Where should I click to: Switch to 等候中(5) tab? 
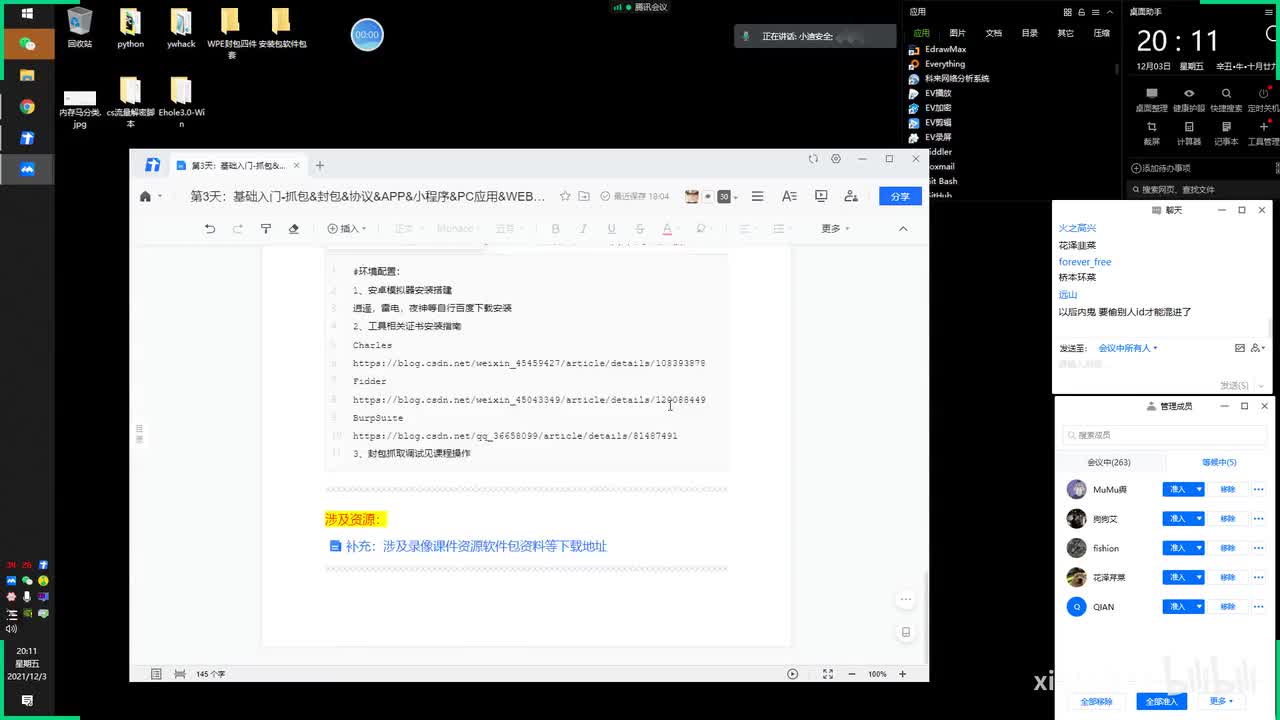click(x=1219, y=462)
